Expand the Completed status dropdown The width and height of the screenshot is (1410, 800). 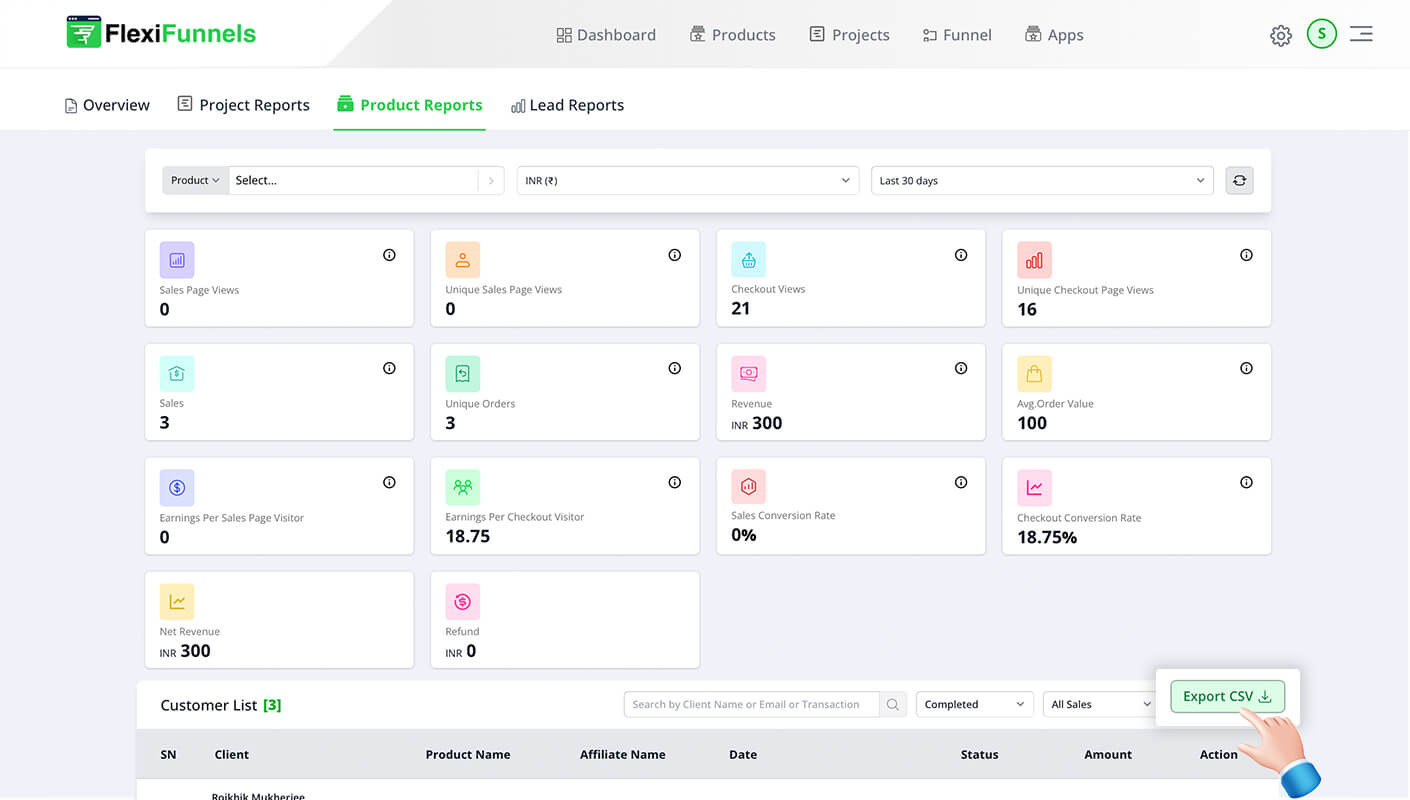pyautogui.click(x=974, y=705)
